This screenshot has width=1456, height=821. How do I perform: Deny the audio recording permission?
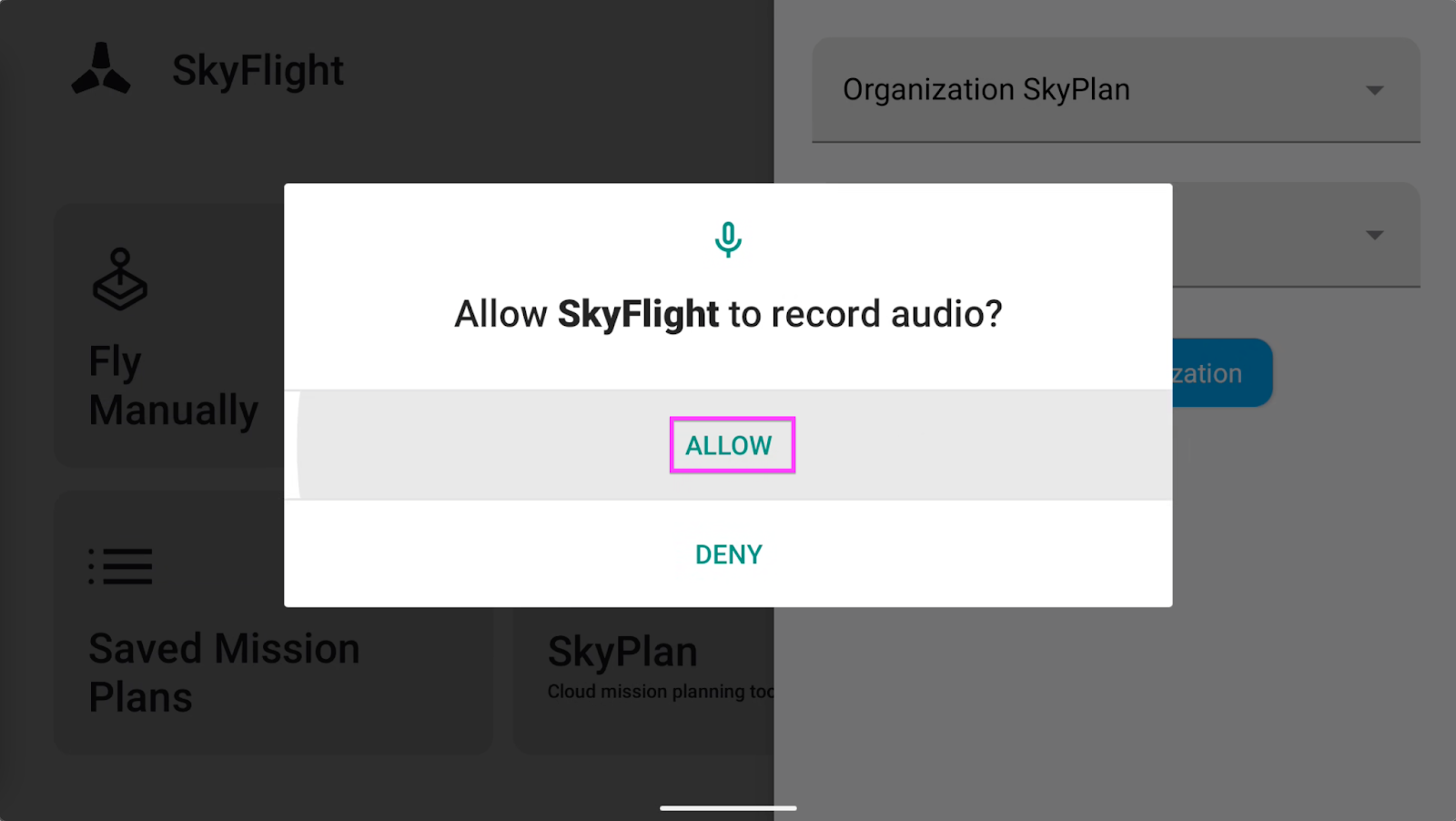click(x=728, y=554)
